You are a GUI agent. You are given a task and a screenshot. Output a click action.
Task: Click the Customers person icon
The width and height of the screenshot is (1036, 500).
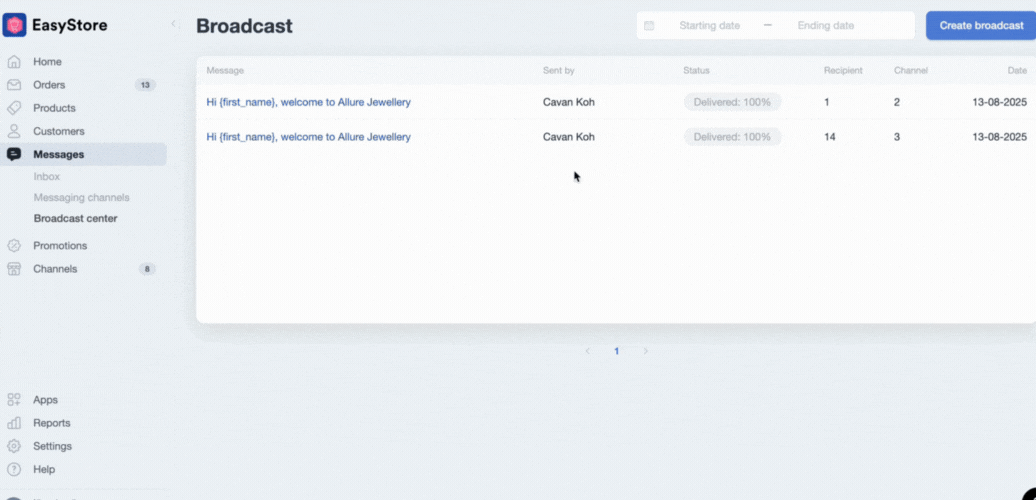[x=14, y=131]
